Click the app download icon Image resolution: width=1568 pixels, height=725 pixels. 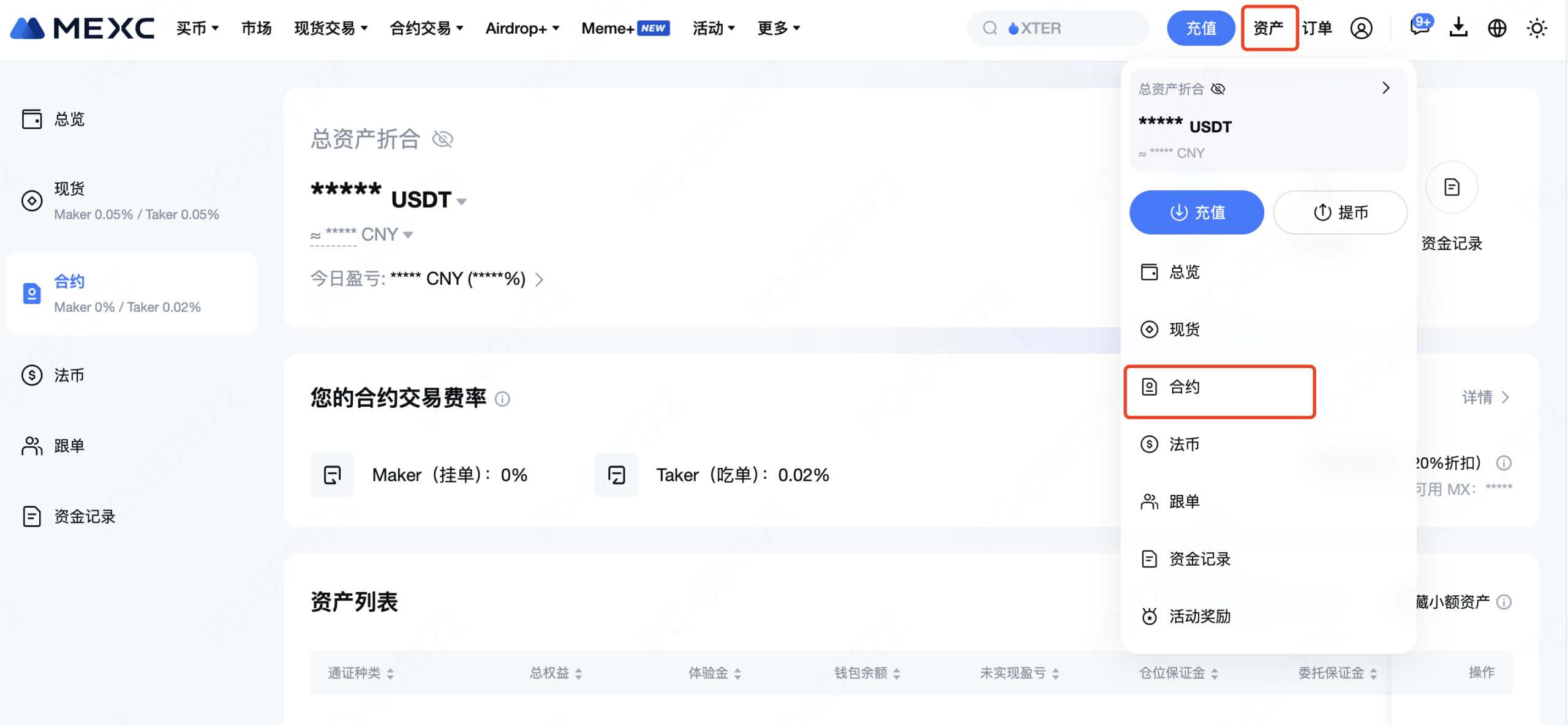[1458, 28]
